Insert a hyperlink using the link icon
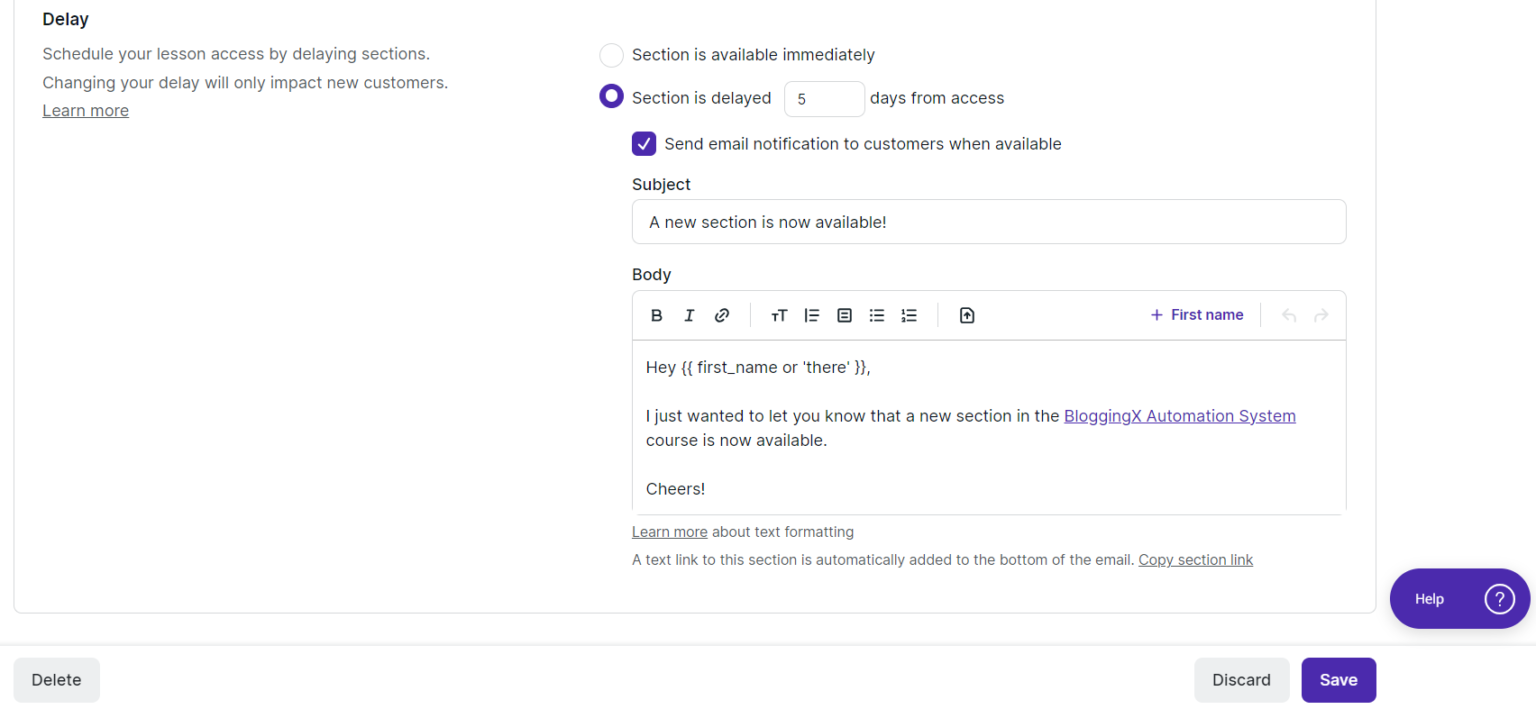 coord(722,315)
